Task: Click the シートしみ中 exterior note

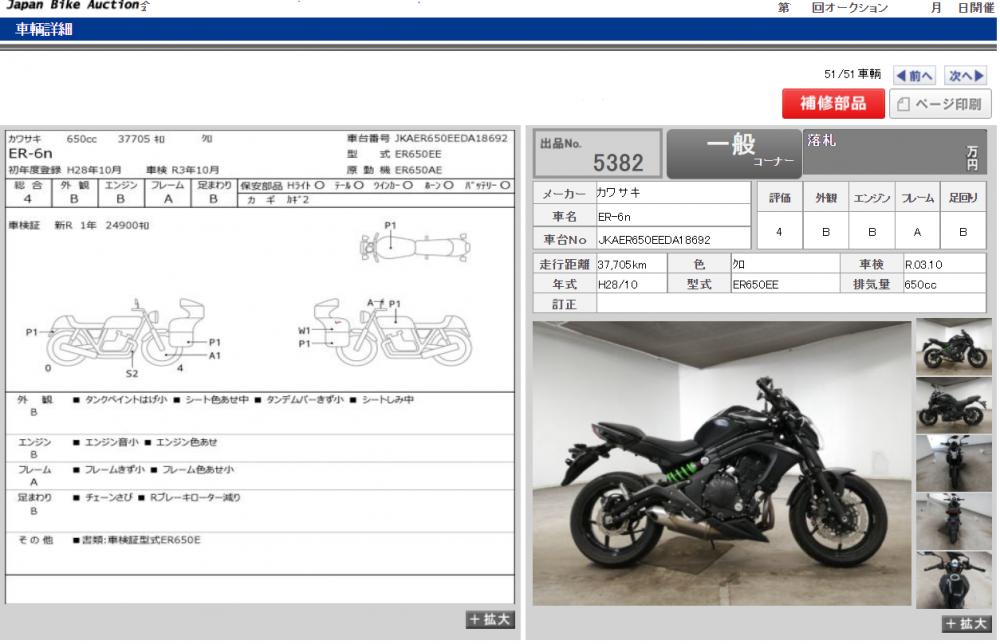Action: tap(388, 400)
